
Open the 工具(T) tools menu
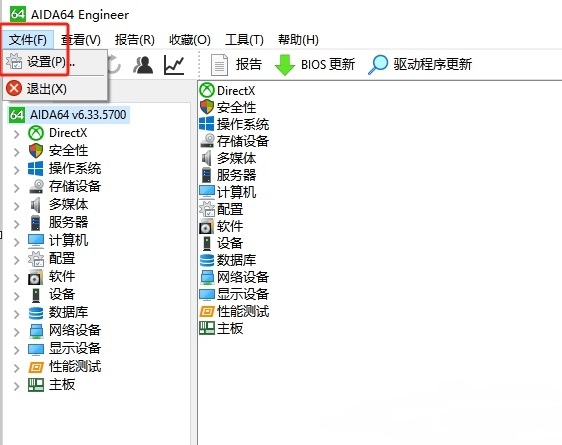coord(244,39)
